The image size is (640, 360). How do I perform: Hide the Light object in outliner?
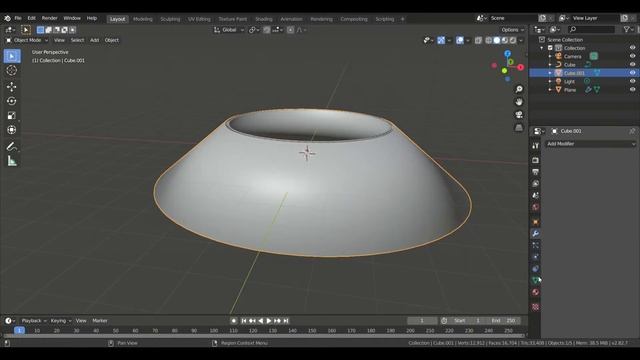tap(632, 81)
